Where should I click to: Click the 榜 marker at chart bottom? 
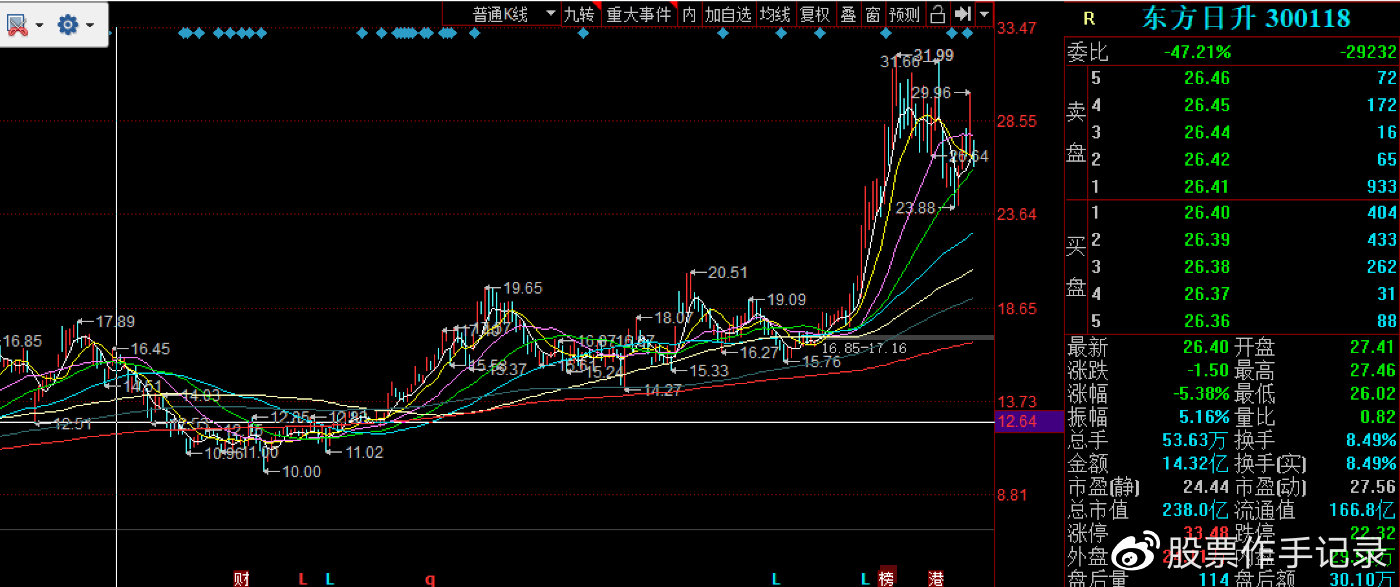(886, 578)
